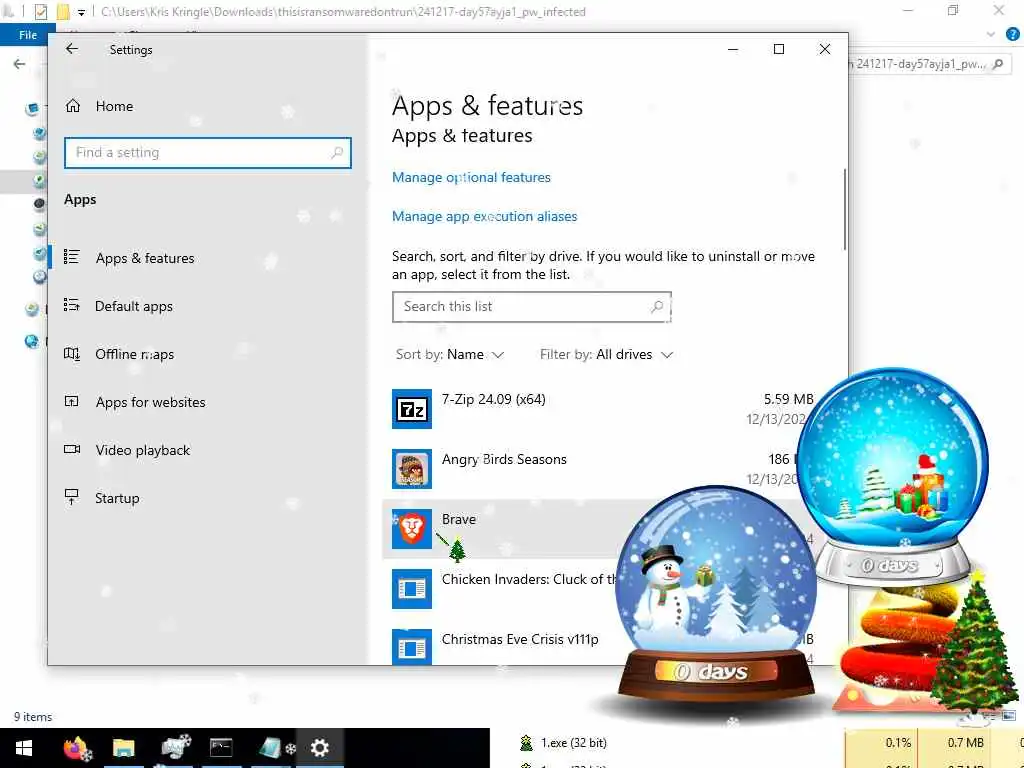Go back in the Settings window

pyautogui.click(x=72, y=49)
